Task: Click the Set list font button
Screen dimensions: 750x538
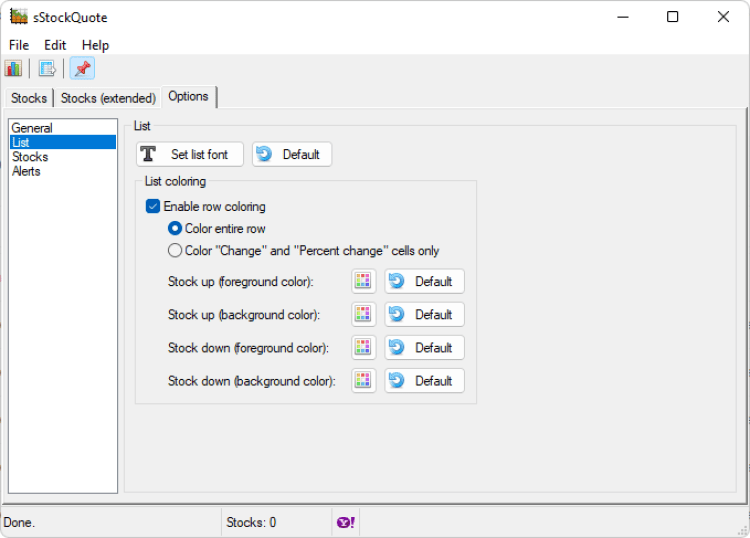Action: click(190, 154)
